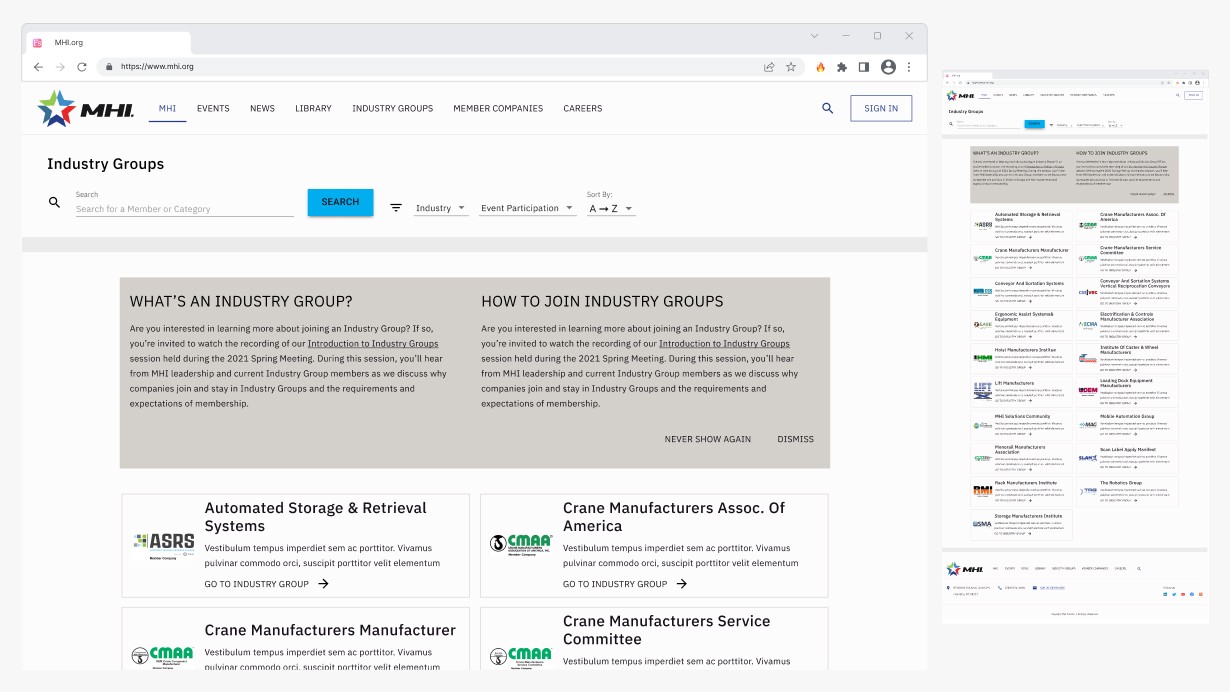
Task: Dismiss the industry group info banner
Action: (795, 439)
